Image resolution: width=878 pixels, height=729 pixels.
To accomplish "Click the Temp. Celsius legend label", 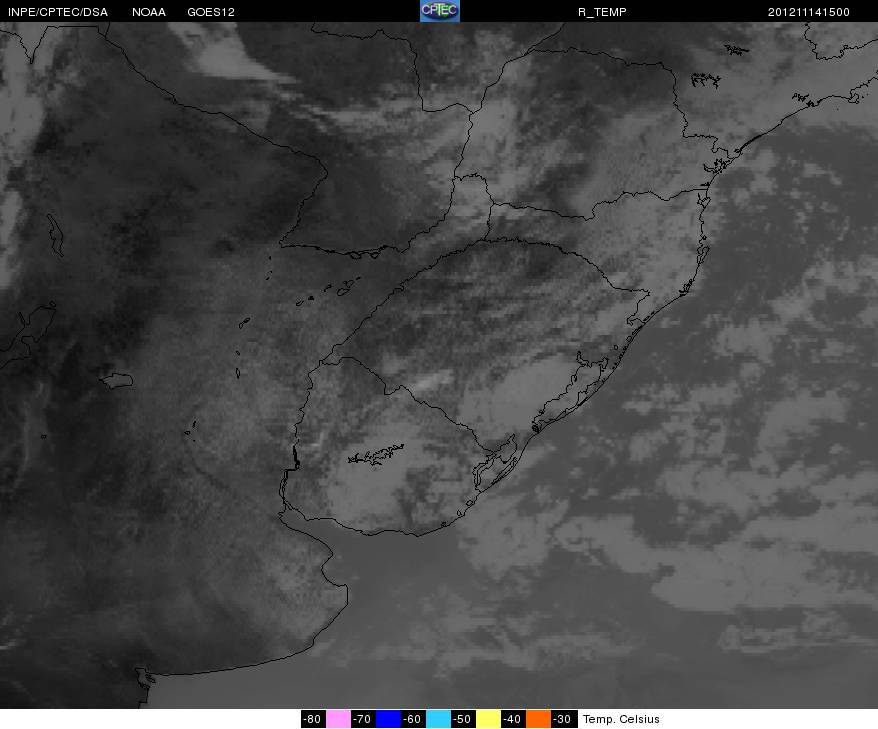I will [621, 719].
